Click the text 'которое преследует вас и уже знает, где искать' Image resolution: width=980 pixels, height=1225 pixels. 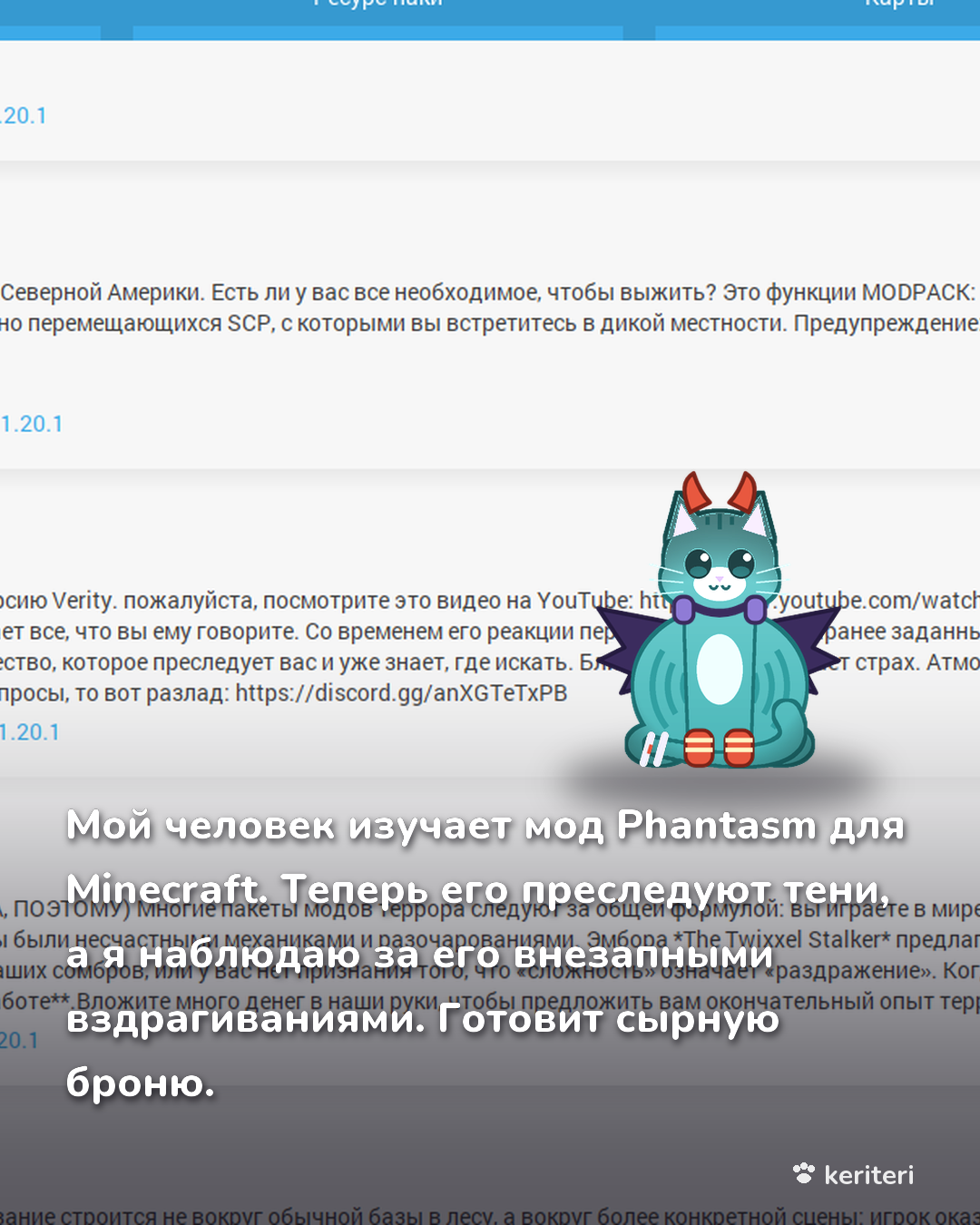[x=317, y=662]
